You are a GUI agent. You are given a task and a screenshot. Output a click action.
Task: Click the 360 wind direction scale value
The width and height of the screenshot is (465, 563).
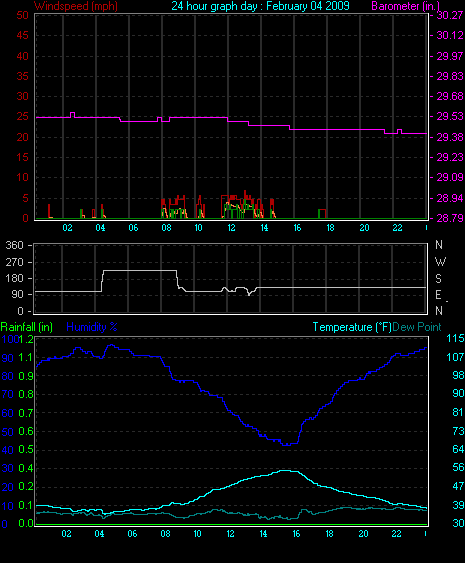point(14,245)
